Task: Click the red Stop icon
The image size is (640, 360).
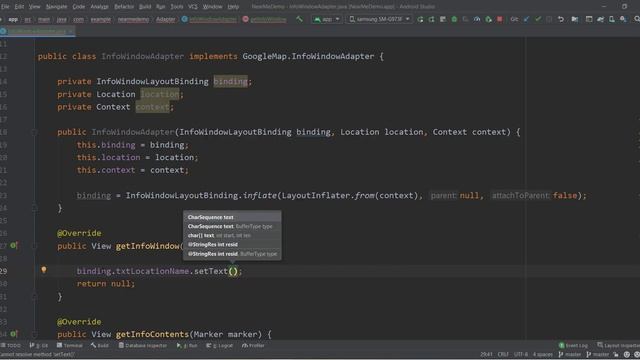Action: (x=500, y=19)
